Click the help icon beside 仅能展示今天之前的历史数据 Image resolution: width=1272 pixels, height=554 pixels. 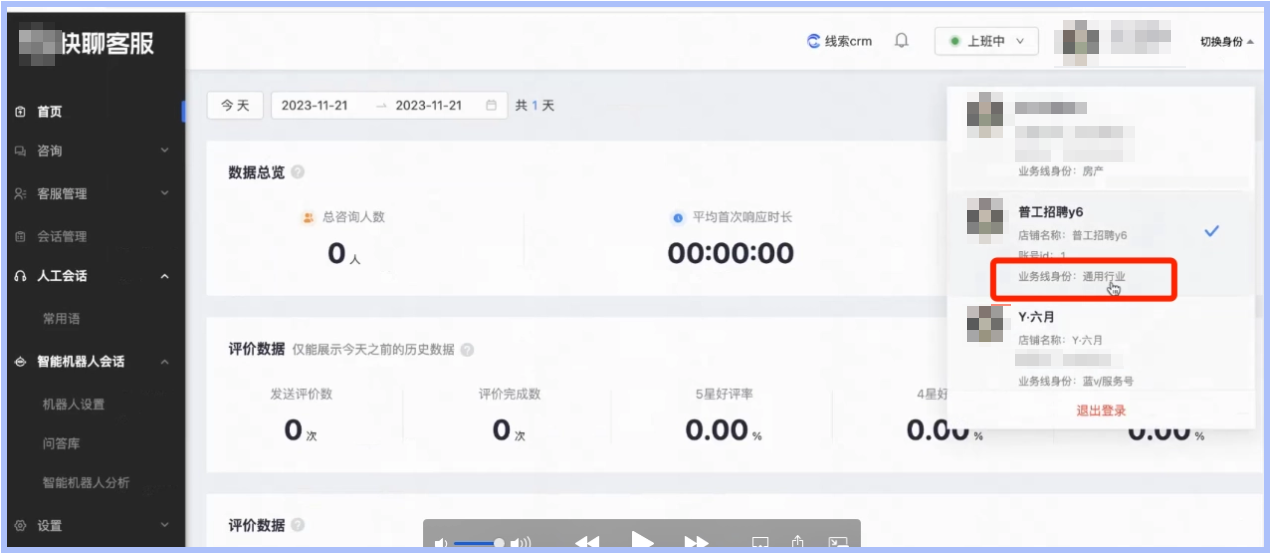(x=467, y=350)
